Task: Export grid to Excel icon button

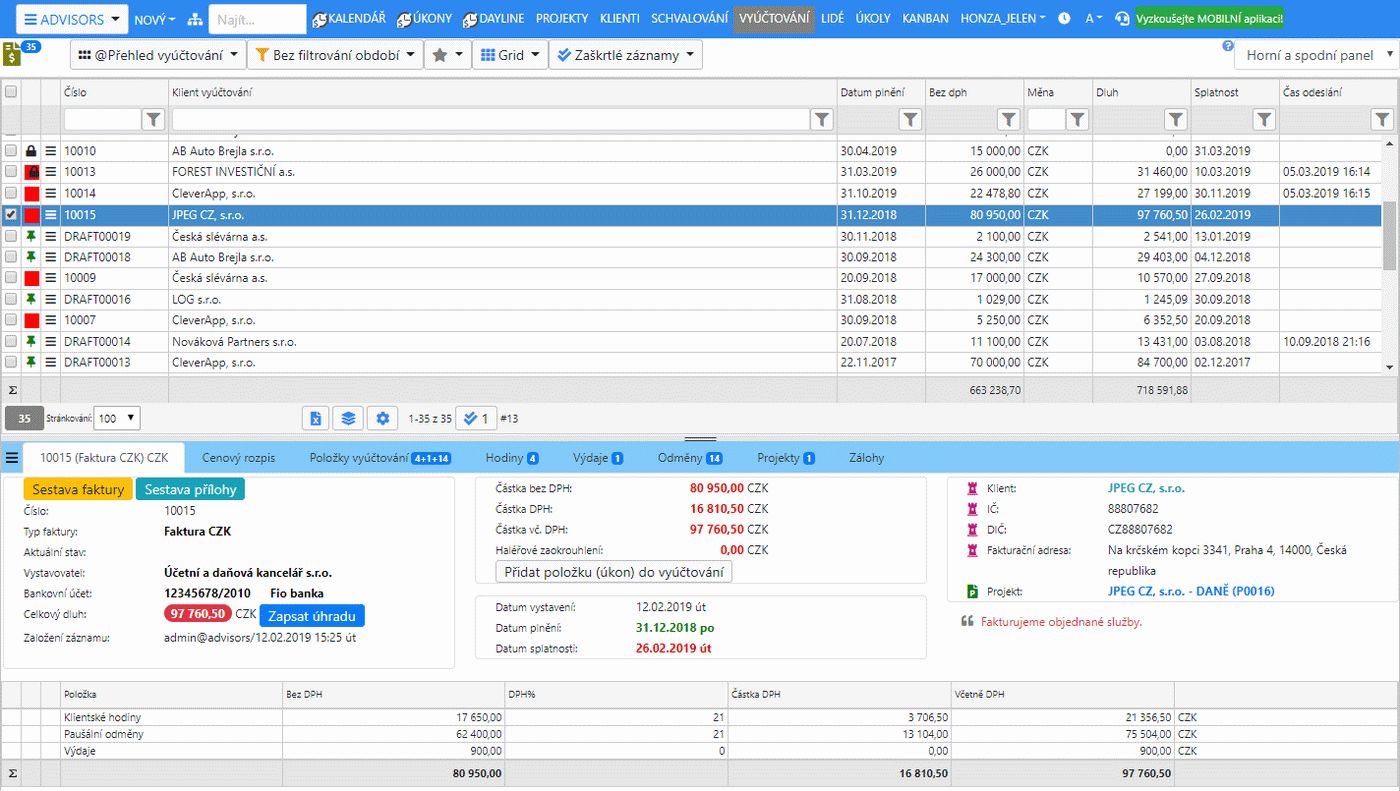Action: (315, 418)
